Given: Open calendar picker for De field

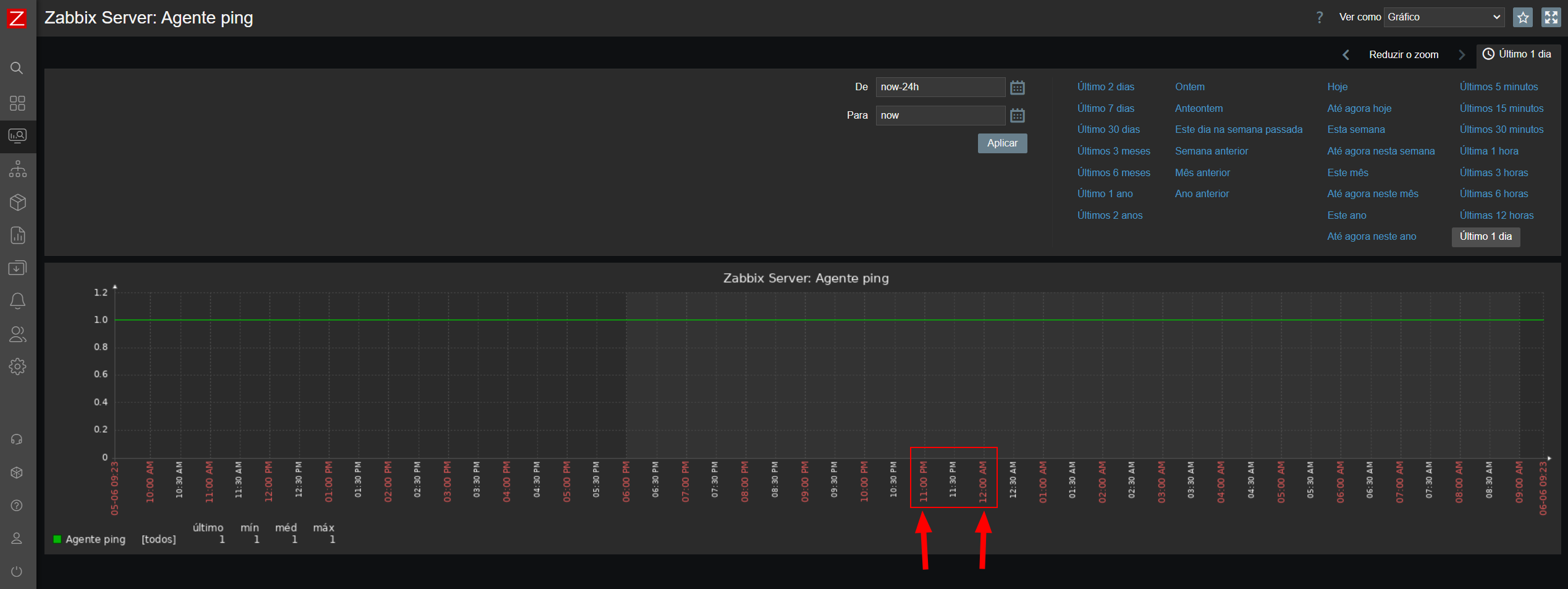Looking at the screenshot, I should (1018, 88).
